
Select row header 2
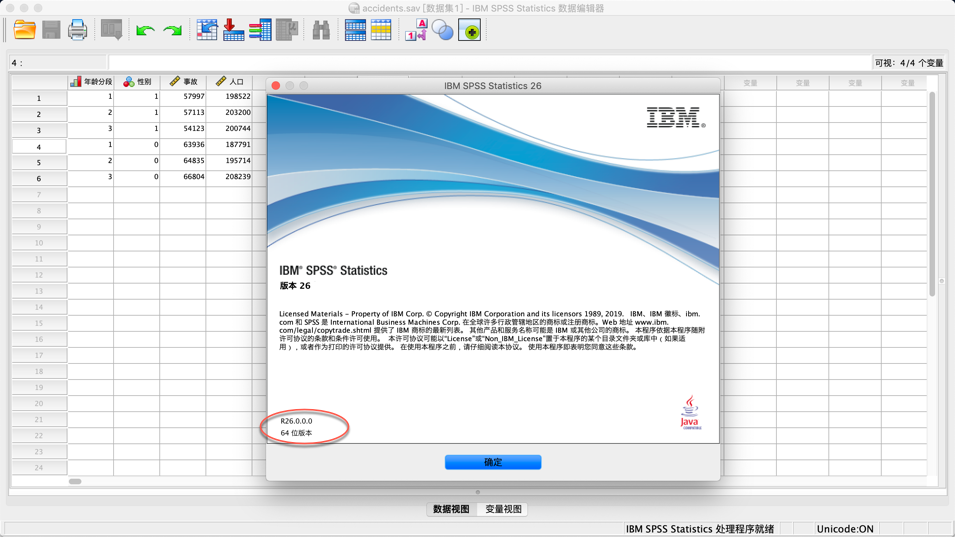pos(39,114)
